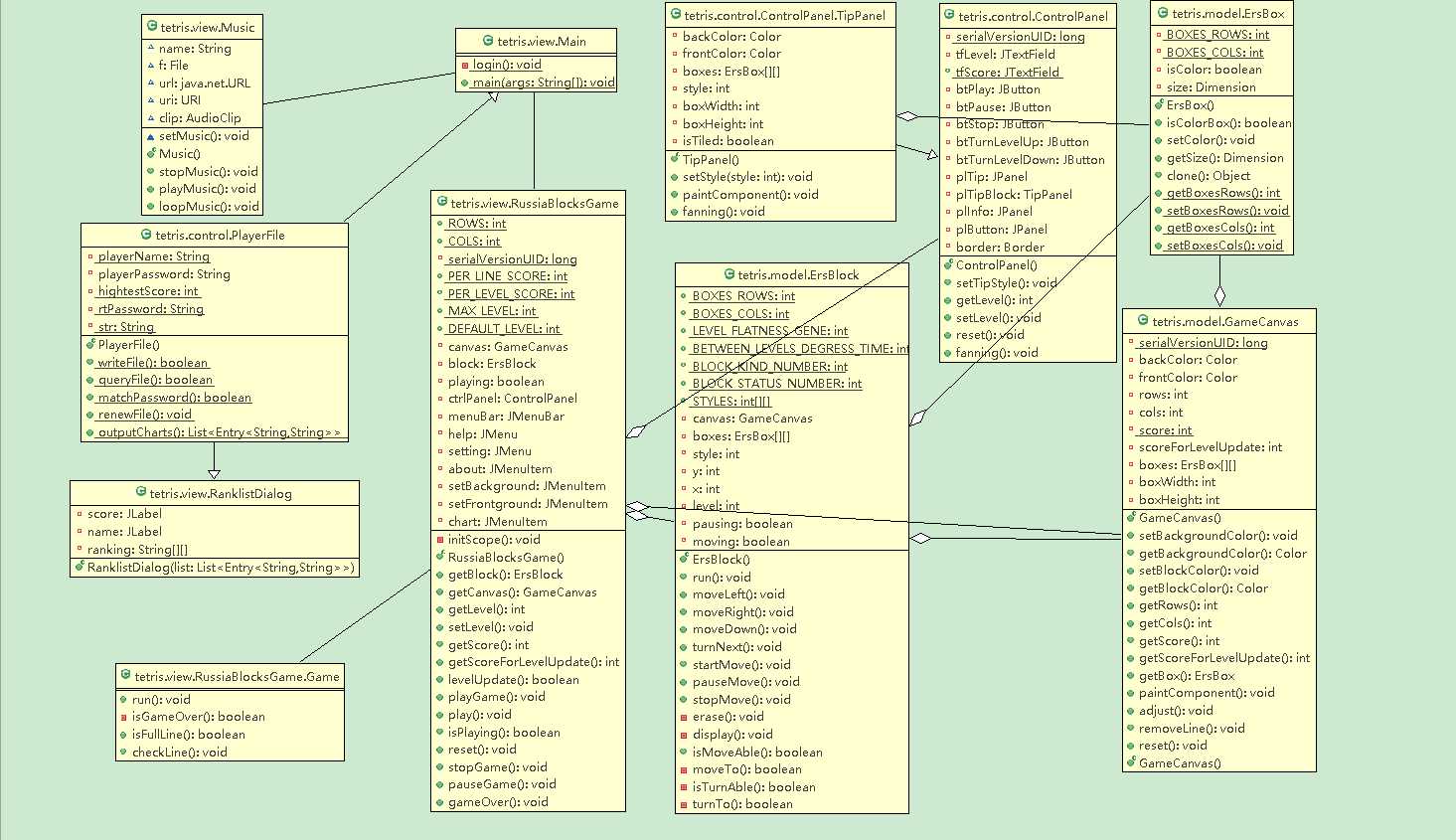The image size is (1456, 840).
Task: Click the red private icon beside isGameOver(): boolean
Action: click(x=123, y=717)
